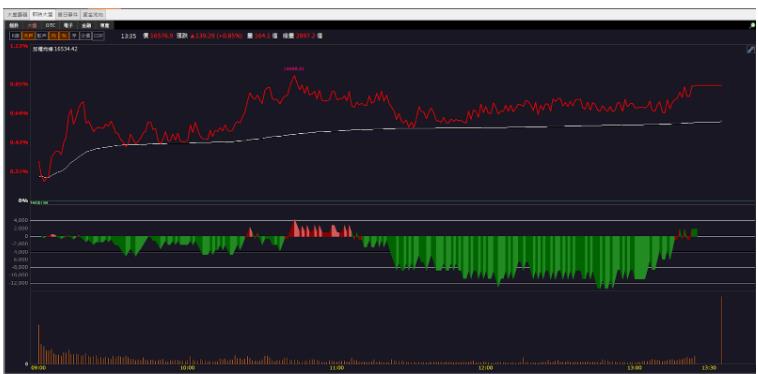Screen dimensions: 758x374
Task: Open the fourth tab in the top tab bar
Action: 93,14
